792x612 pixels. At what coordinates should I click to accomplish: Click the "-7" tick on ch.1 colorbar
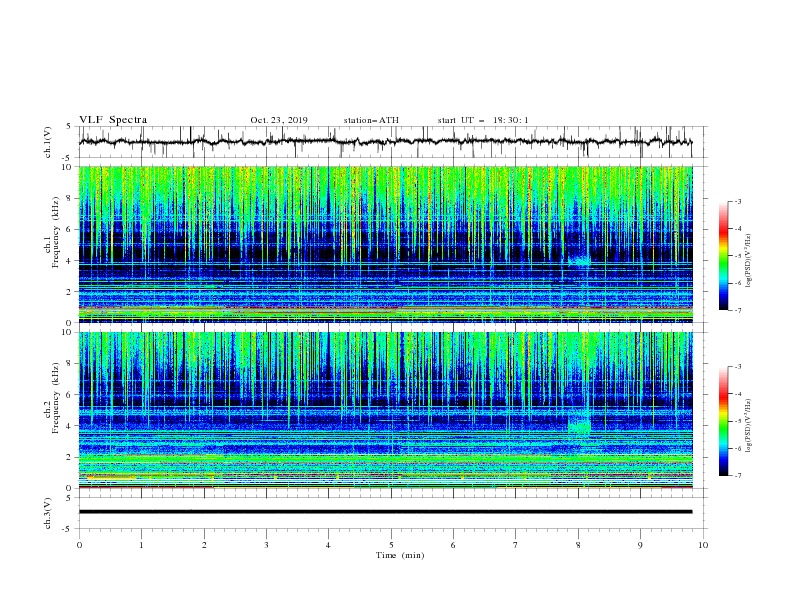tap(738, 310)
